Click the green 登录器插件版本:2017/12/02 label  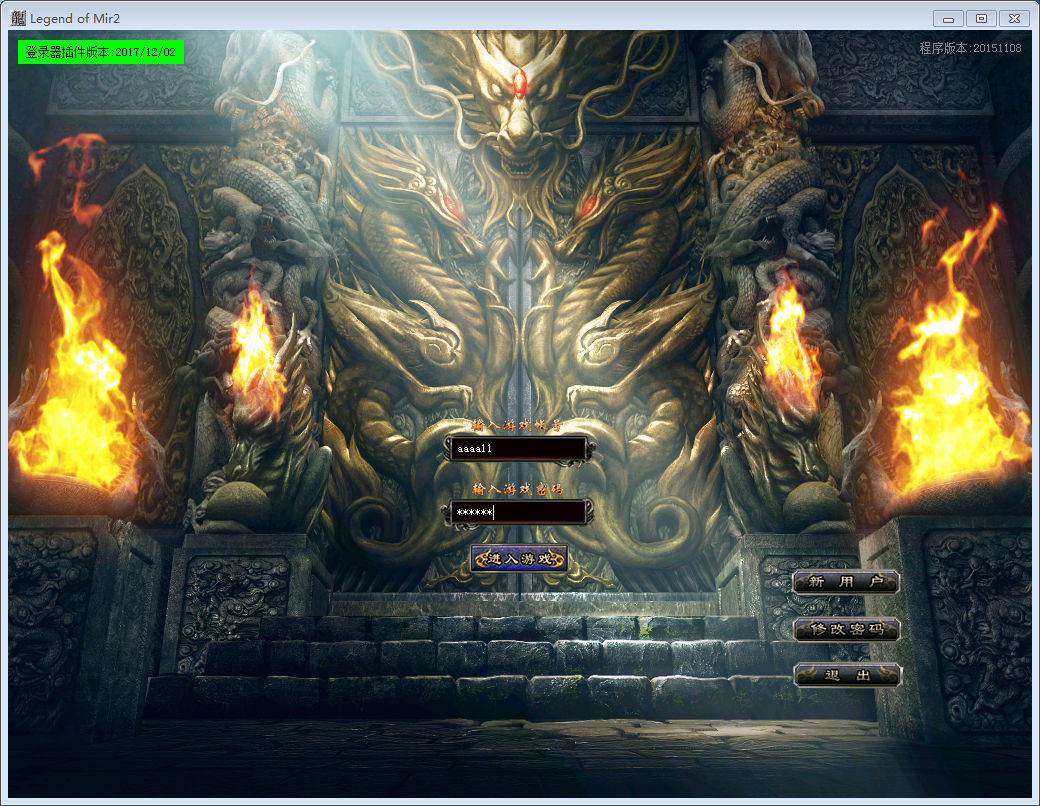[101, 52]
